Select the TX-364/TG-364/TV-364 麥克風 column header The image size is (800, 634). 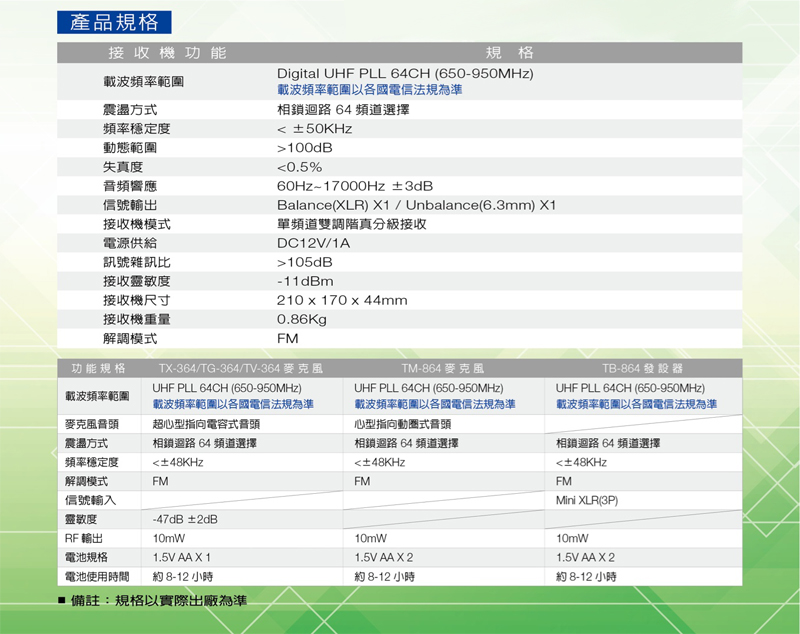coord(241,368)
